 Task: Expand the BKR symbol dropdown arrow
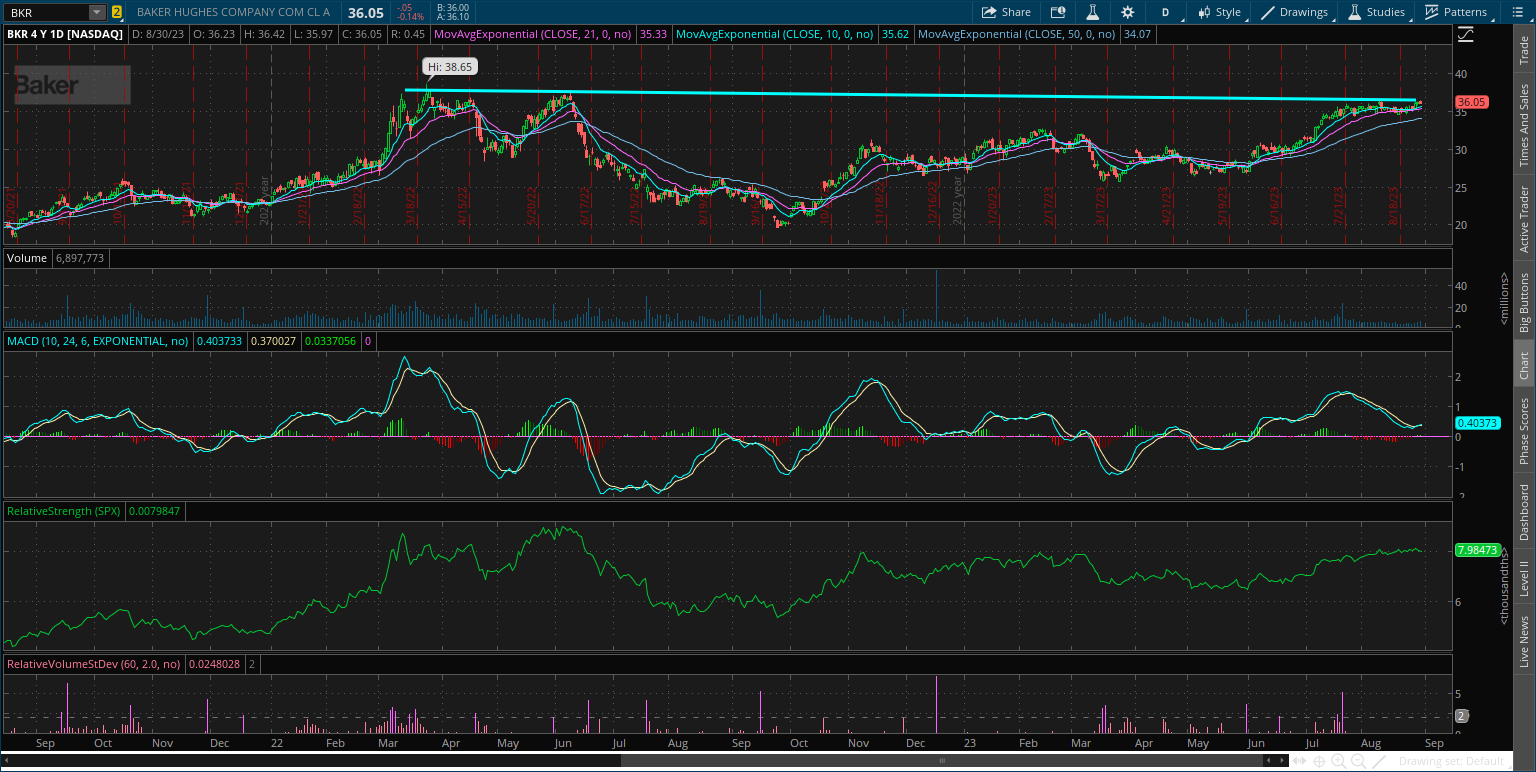click(96, 12)
